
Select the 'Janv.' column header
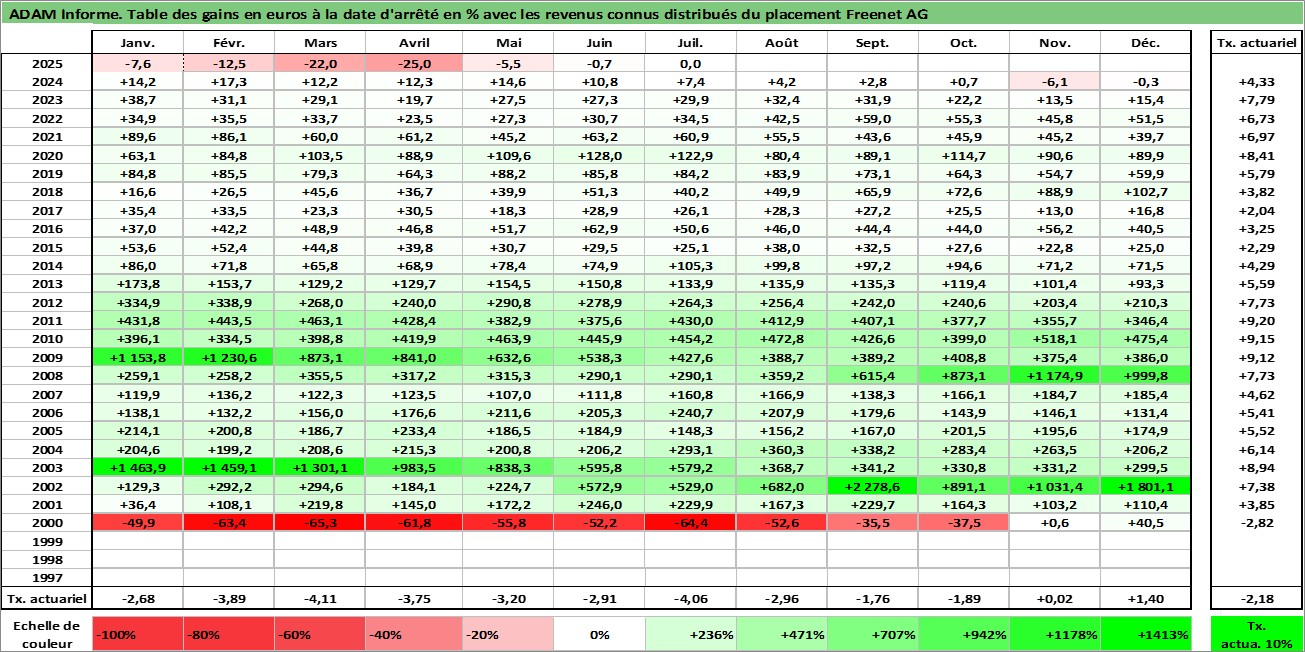click(x=137, y=43)
